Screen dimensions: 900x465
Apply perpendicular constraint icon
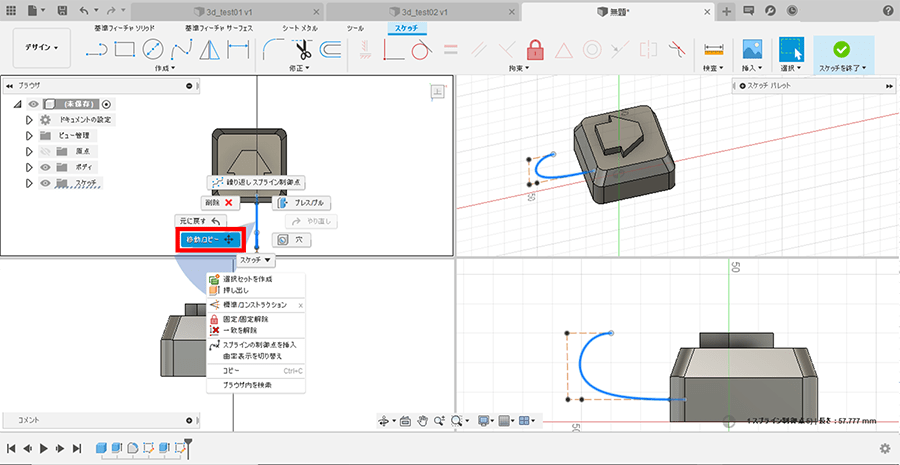pyautogui.click(x=506, y=50)
